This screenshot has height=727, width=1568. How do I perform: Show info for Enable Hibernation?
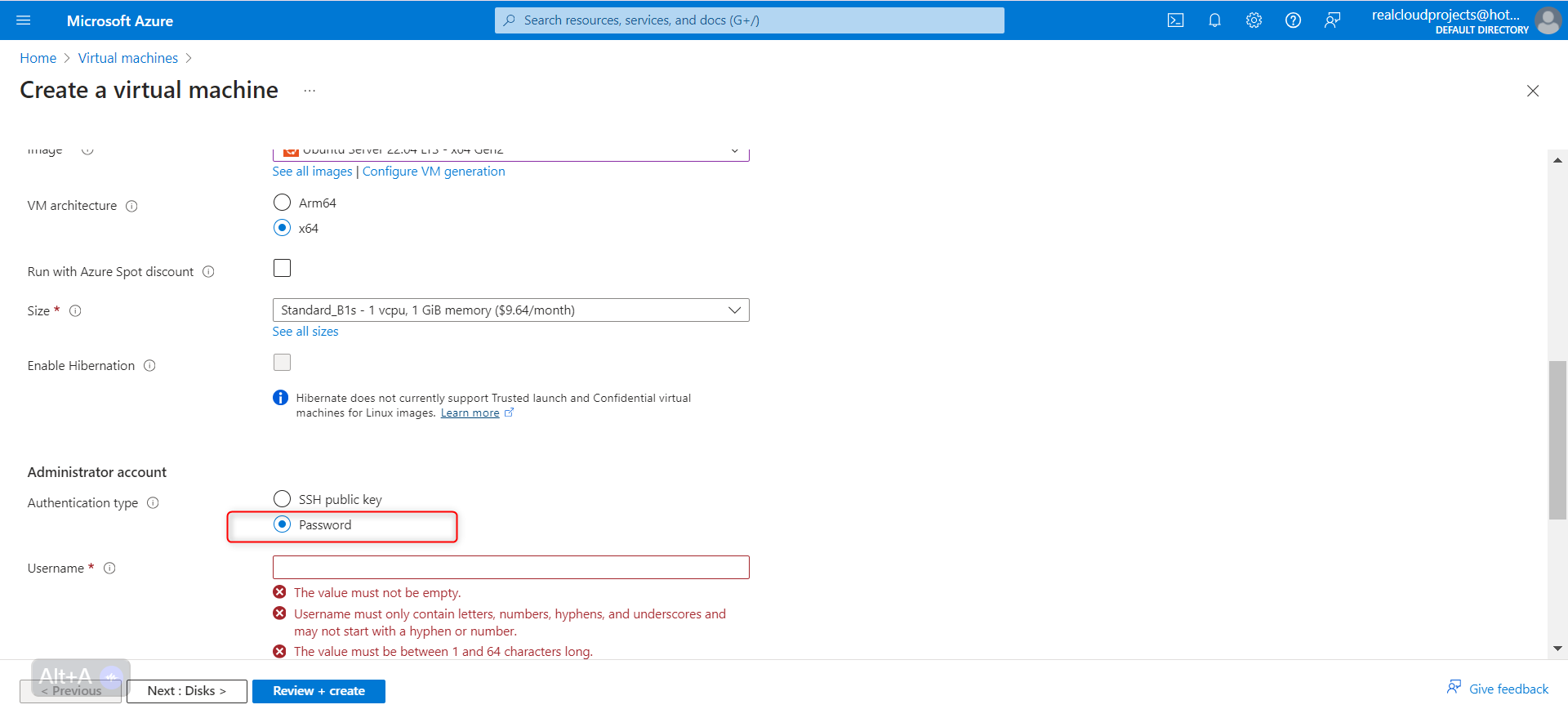coord(149,366)
